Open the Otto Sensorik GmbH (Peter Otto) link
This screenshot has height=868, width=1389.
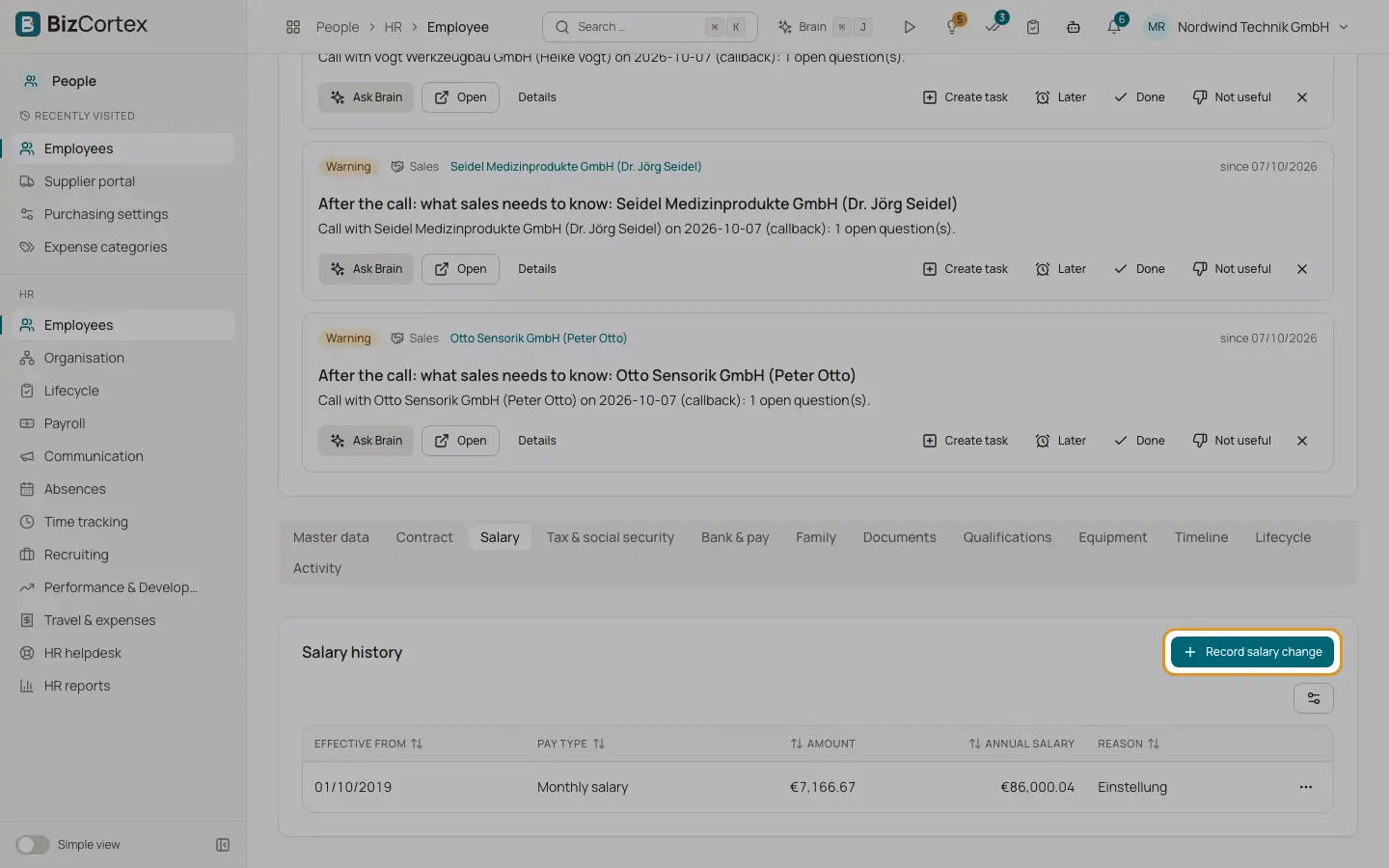pyautogui.click(x=538, y=339)
